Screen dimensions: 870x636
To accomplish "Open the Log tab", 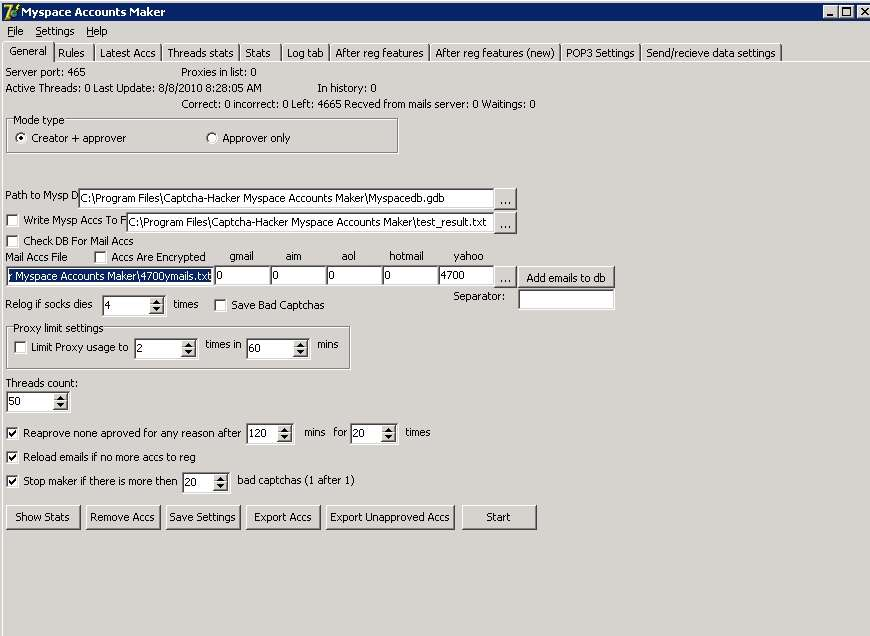I will coord(305,53).
